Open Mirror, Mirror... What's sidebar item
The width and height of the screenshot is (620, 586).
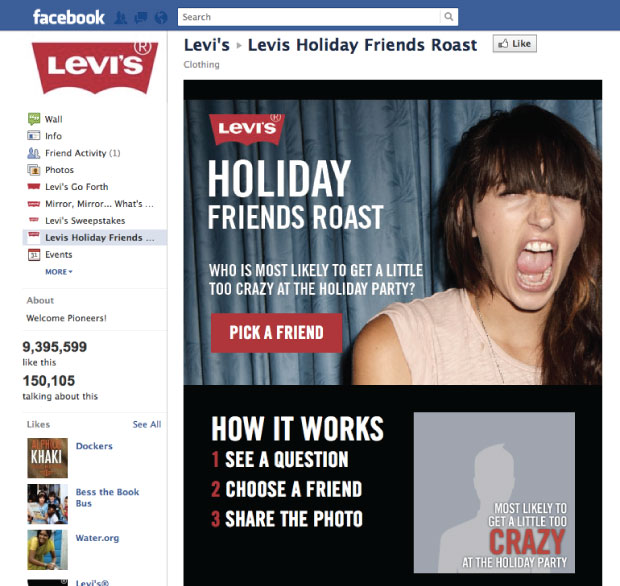99,204
